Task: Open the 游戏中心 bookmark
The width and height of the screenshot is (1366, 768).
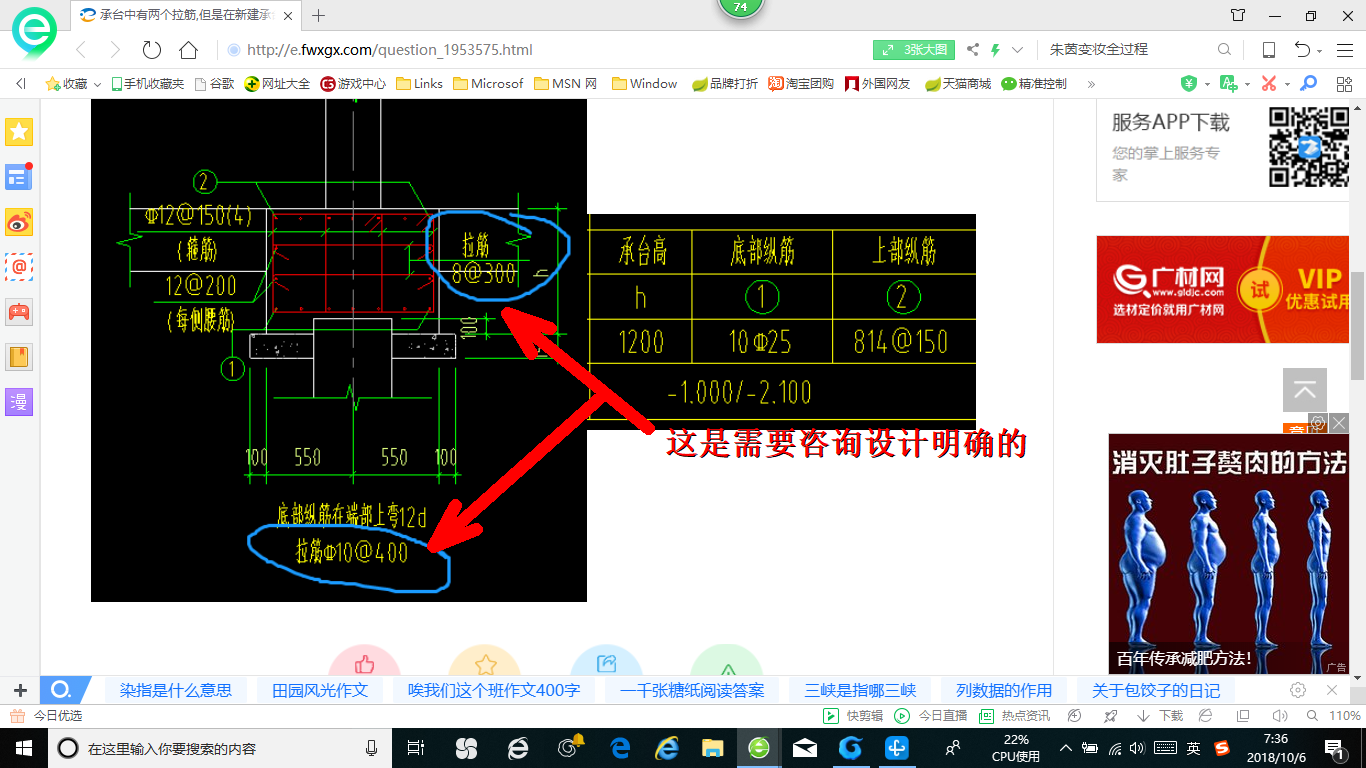Action: click(353, 84)
